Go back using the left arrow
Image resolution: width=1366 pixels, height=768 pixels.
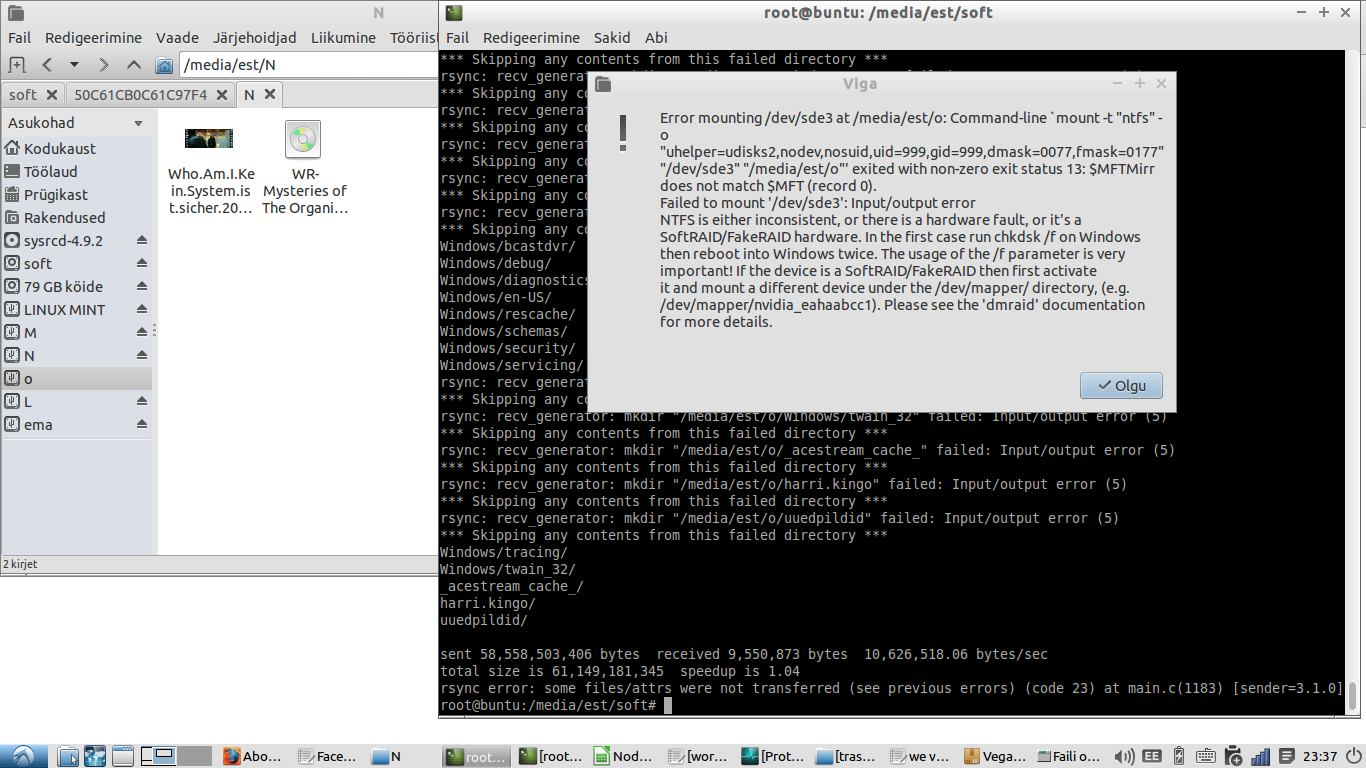pos(46,65)
